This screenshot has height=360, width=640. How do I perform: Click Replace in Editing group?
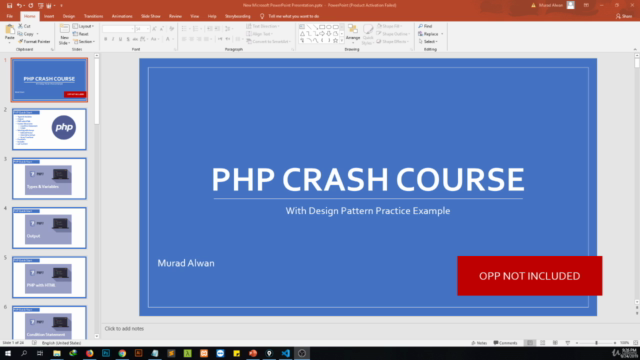pyautogui.click(x=431, y=34)
